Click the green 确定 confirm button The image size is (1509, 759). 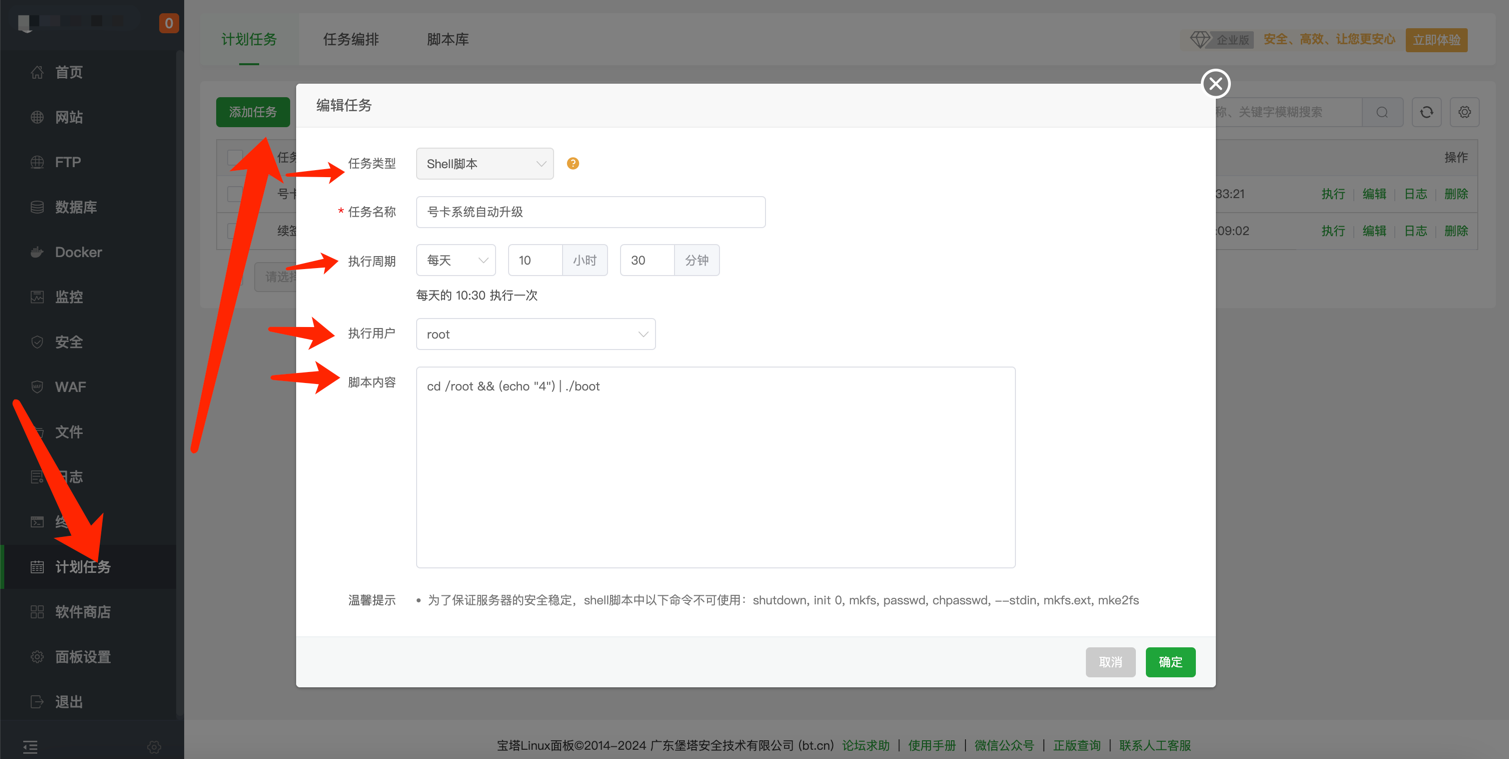[1170, 662]
